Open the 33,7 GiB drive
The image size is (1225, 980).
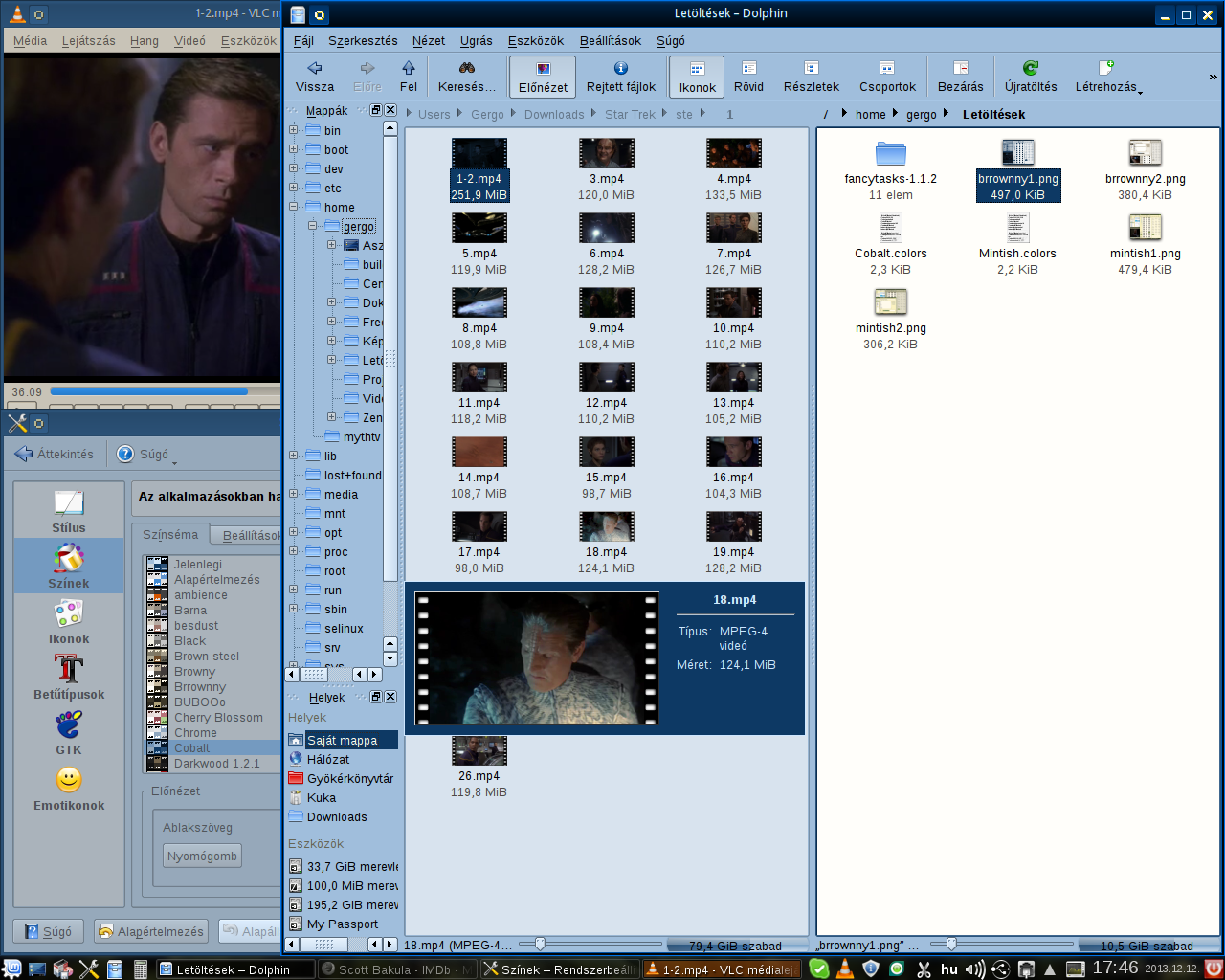(343, 866)
